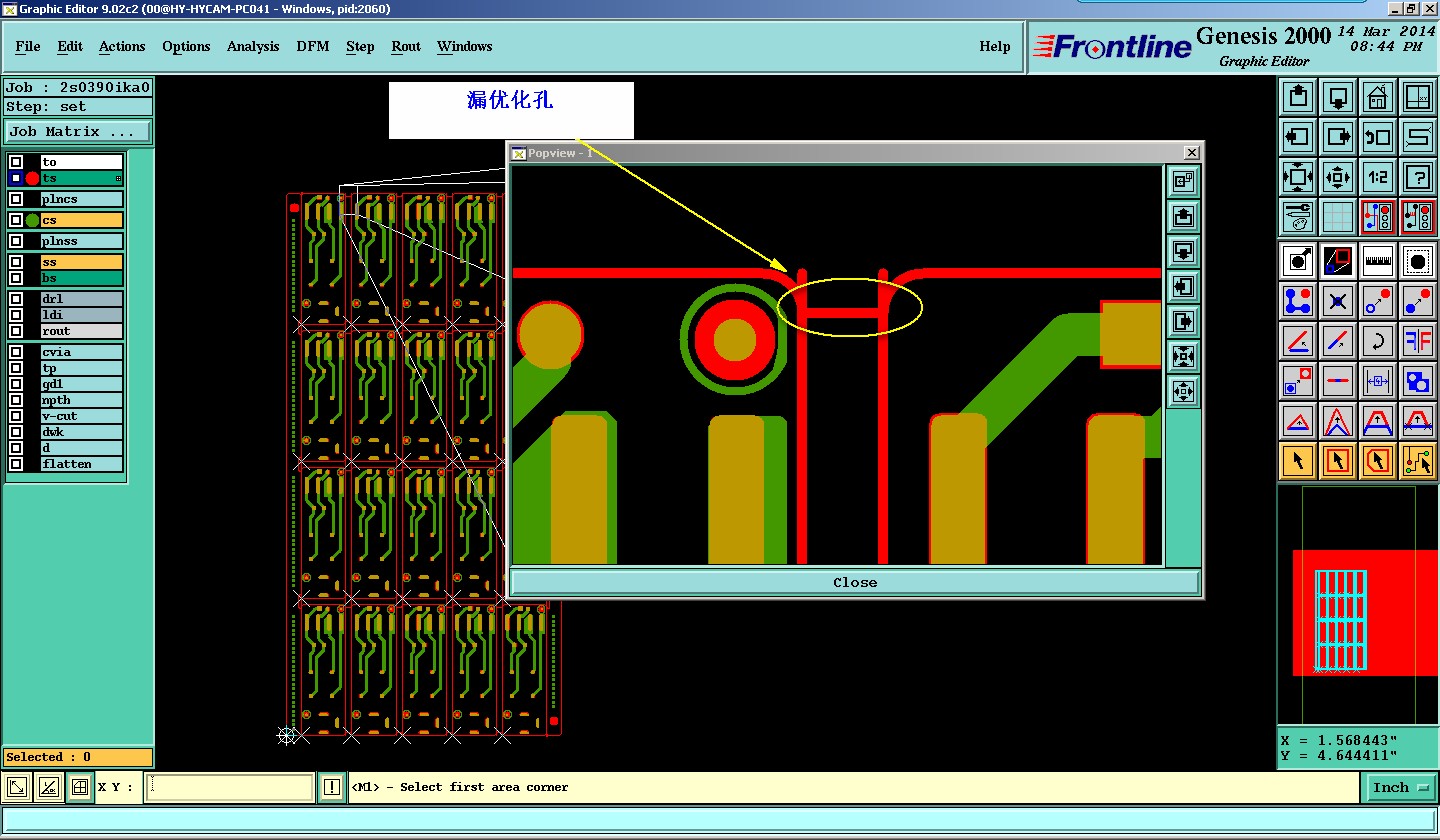1440x840 pixels.
Task: Click the blue X intersection icon
Action: click(x=1338, y=300)
